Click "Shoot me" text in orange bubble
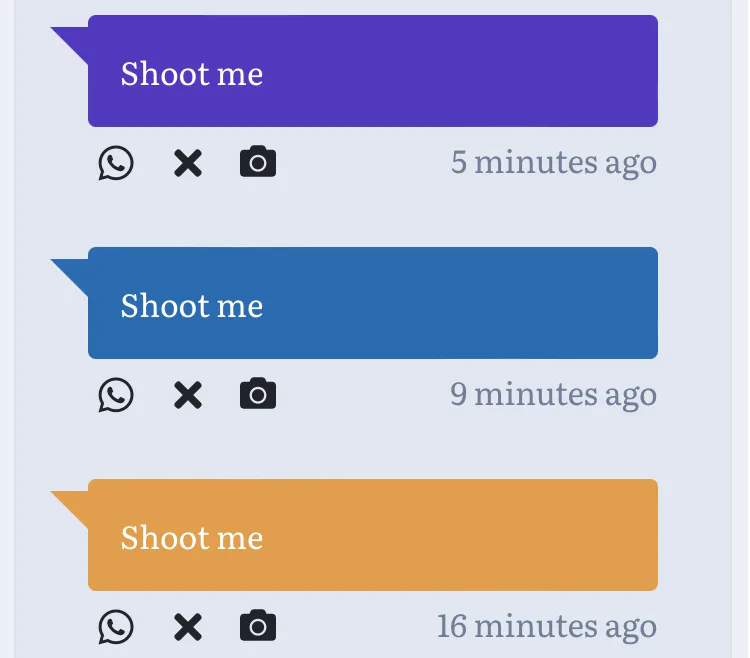Viewport: 750px width, 658px height. [x=192, y=538]
